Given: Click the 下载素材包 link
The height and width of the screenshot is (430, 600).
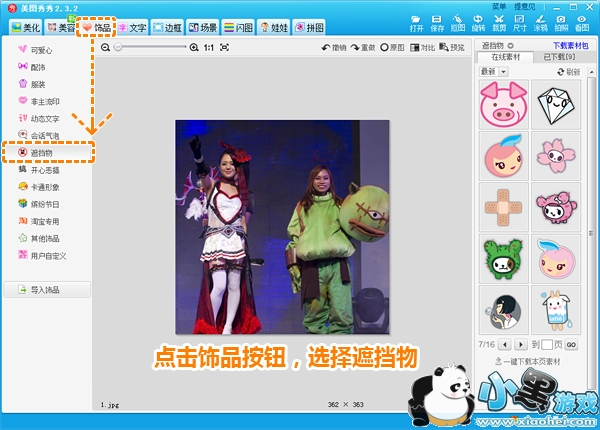Looking at the screenshot, I should coord(571,46).
